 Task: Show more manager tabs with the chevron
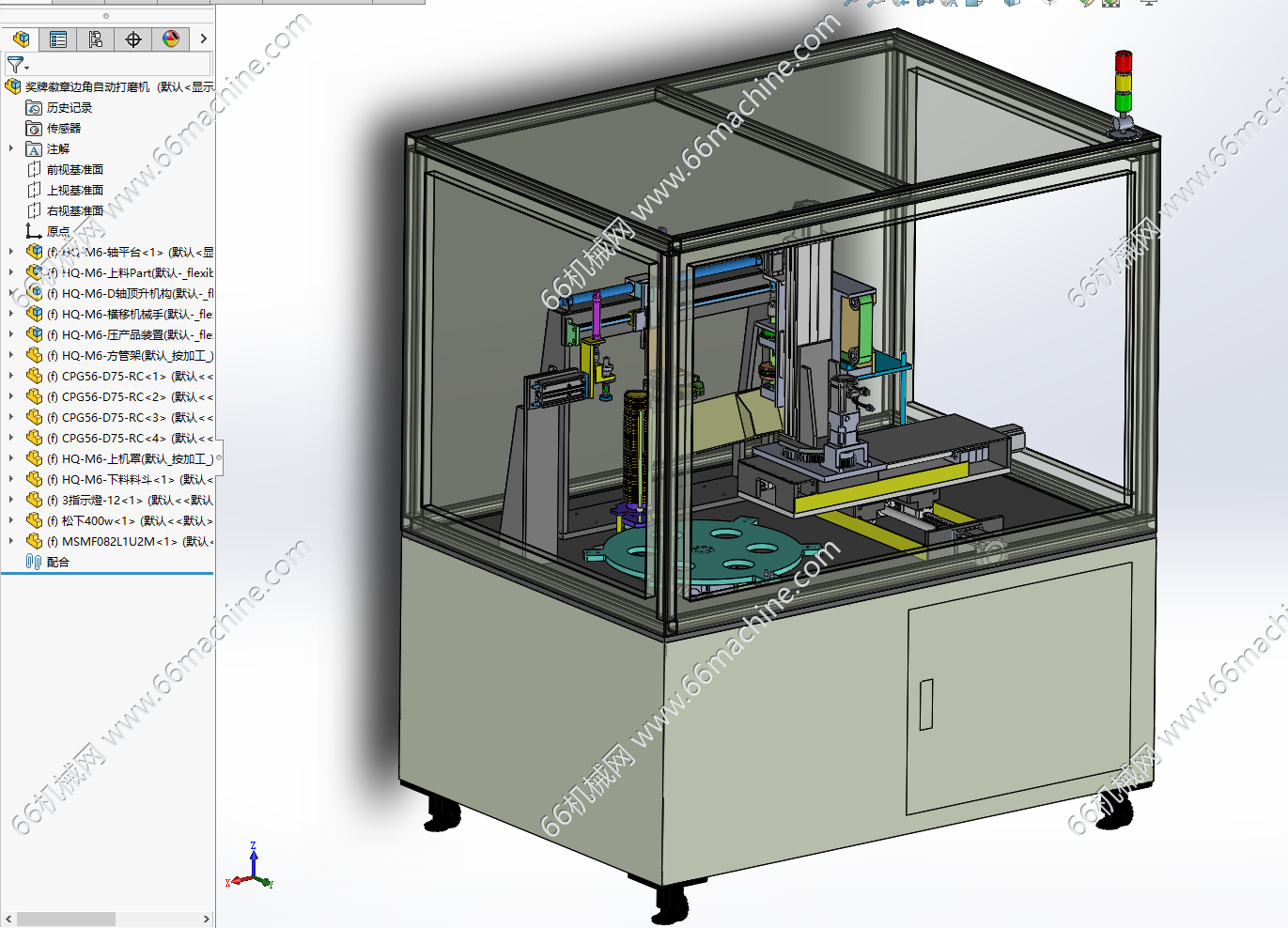point(203,39)
